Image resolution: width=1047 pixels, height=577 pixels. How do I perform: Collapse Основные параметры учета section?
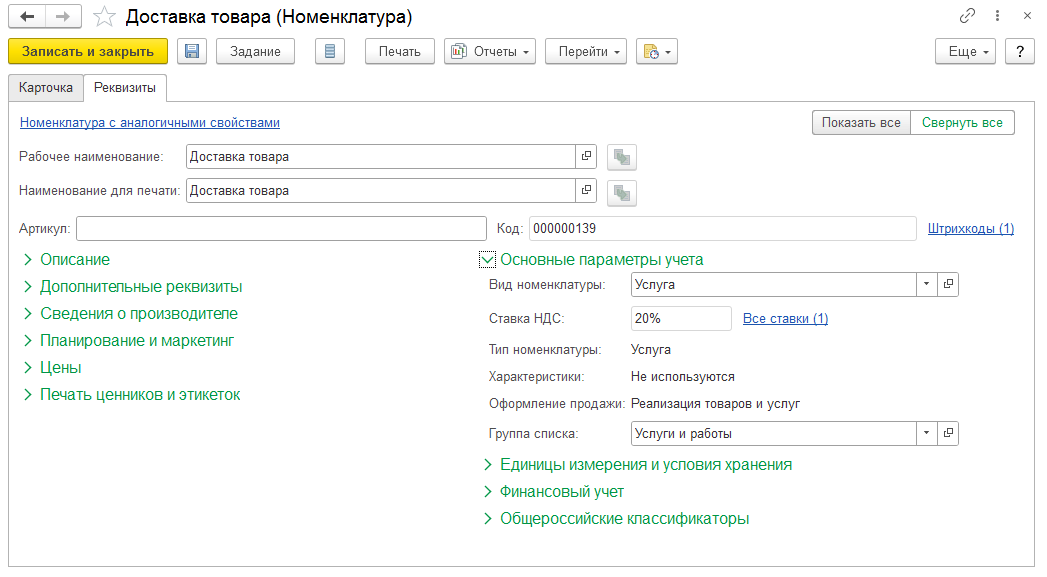[x=488, y=260]
